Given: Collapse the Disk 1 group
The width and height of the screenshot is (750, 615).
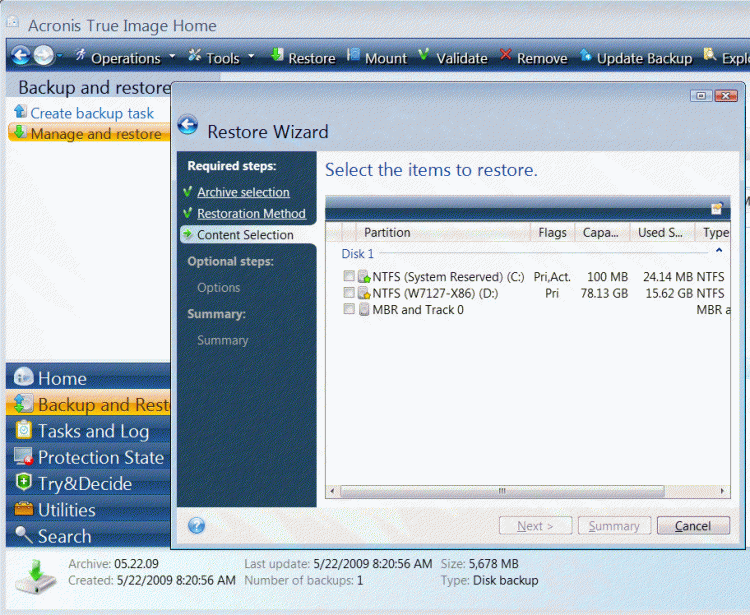Looking at the screenshot, I should (x=718, y=251).
